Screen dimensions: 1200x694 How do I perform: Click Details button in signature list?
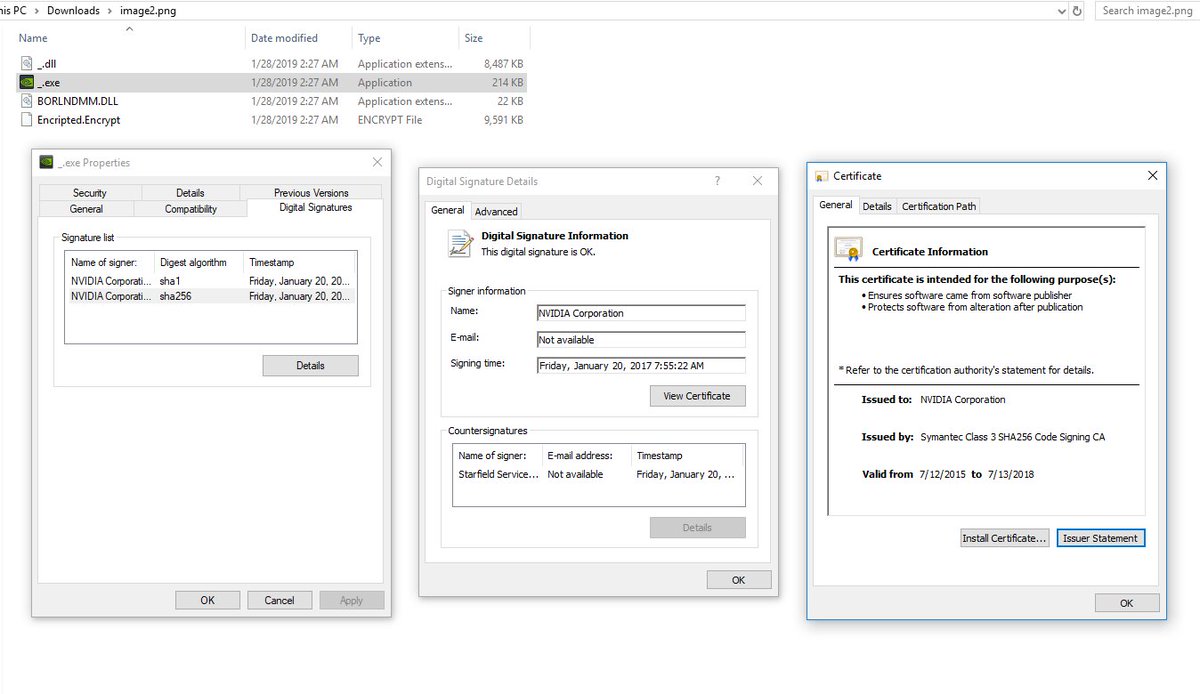click(x=310, y=365)
